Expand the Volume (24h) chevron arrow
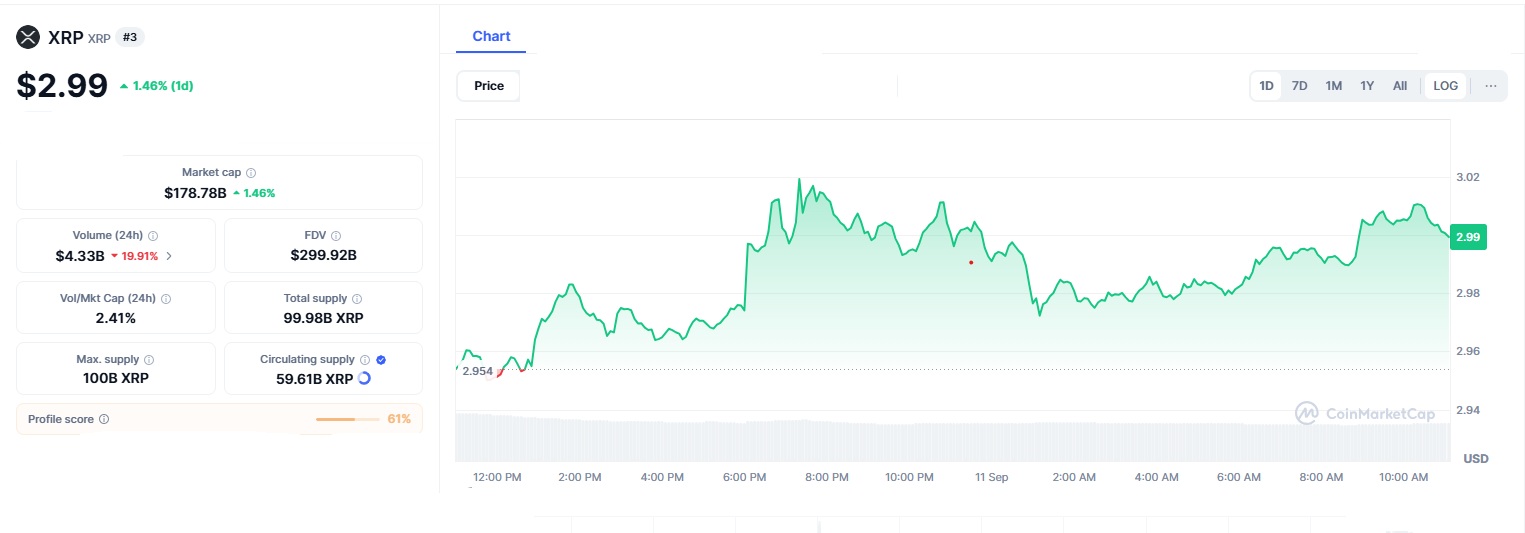This screenshot has width=1525, height=533. pos(169,256)
